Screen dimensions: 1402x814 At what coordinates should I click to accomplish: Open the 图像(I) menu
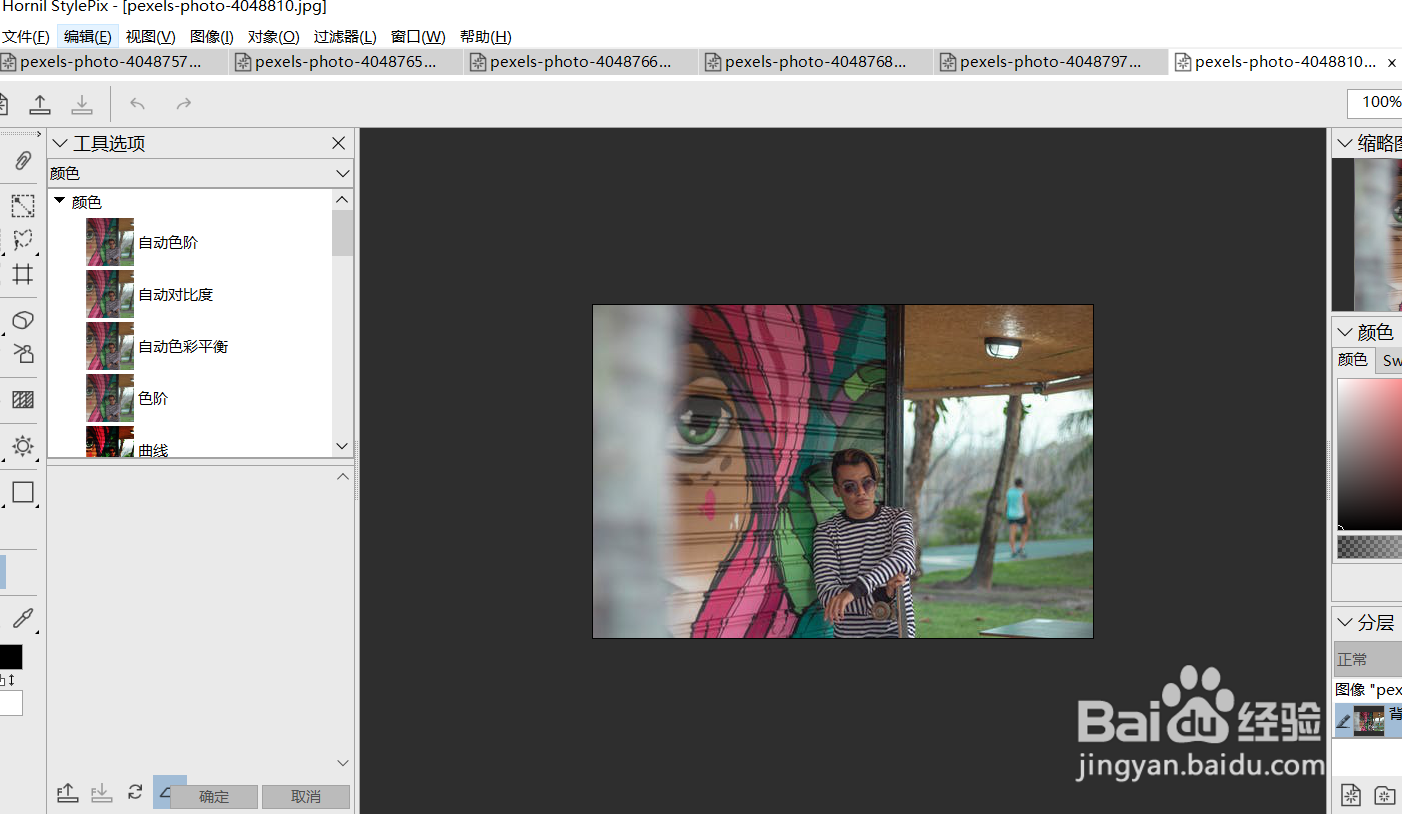tap(211, 37)
